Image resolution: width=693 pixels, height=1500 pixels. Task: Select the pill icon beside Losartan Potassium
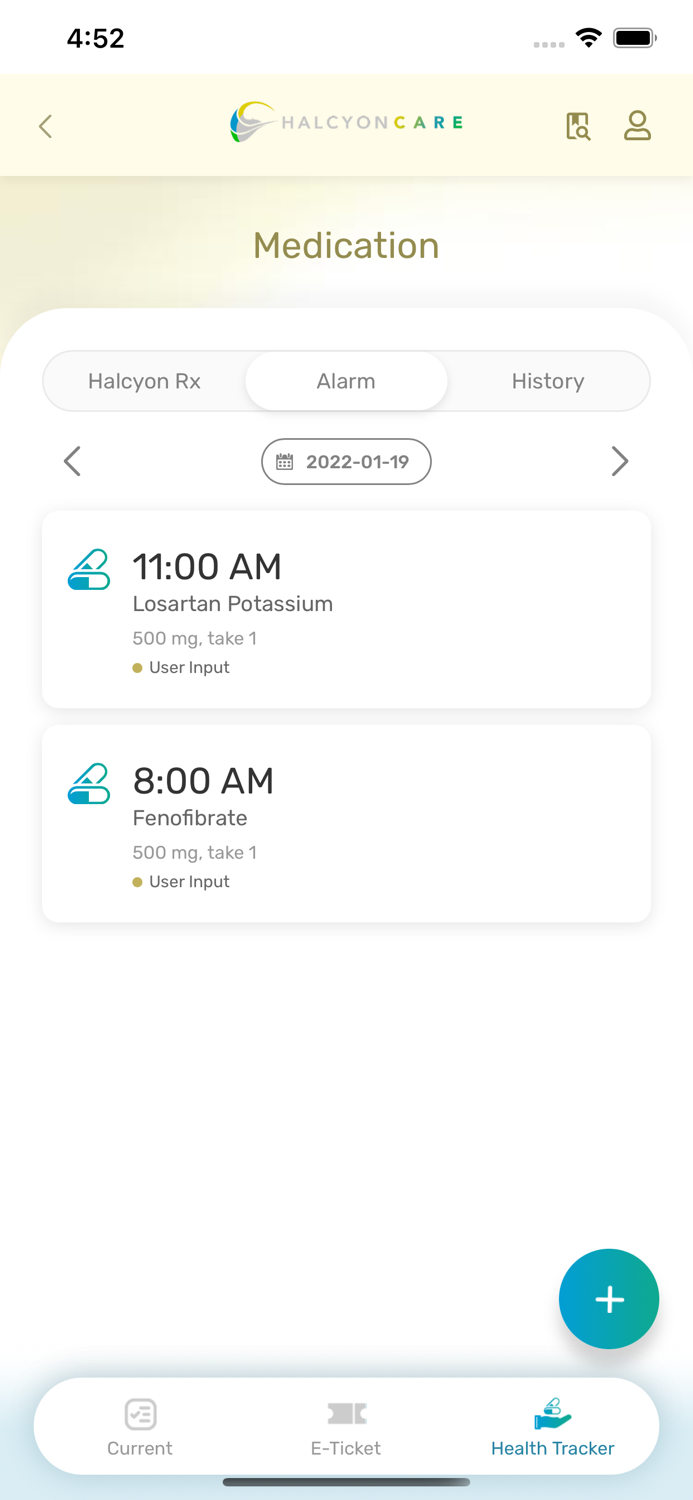88,568
